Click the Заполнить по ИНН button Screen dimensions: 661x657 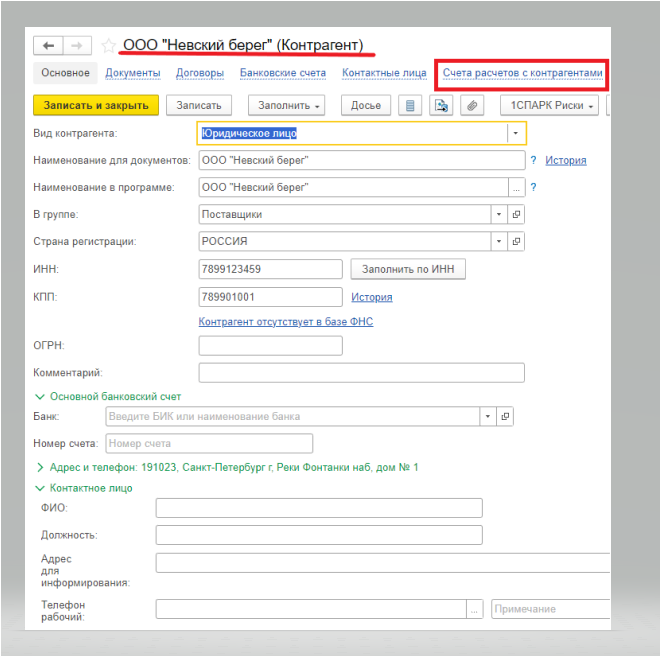click(408, 269)
